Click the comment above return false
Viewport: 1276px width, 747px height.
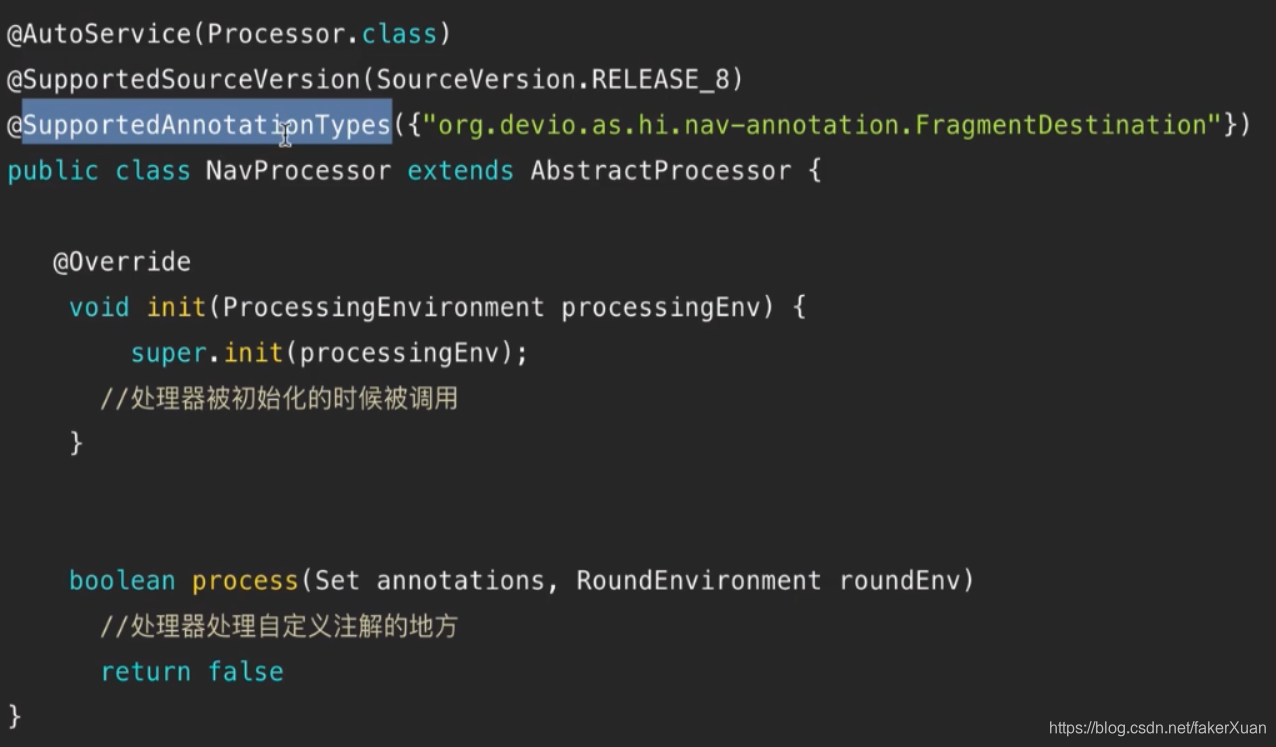click(279, 626)
